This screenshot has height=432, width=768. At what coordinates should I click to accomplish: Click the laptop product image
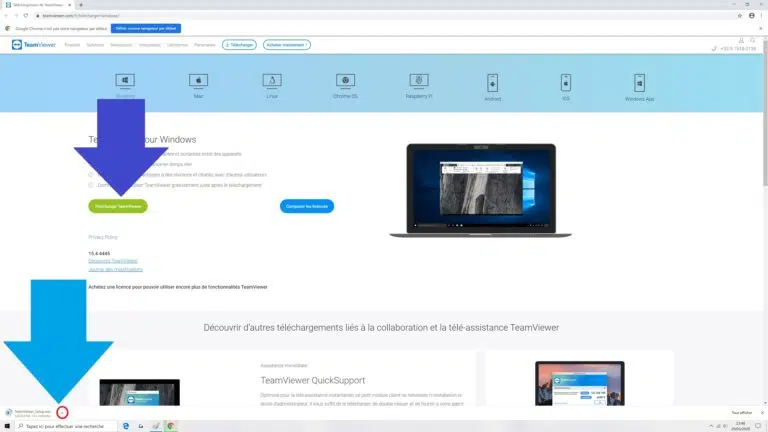click(480, 191)
